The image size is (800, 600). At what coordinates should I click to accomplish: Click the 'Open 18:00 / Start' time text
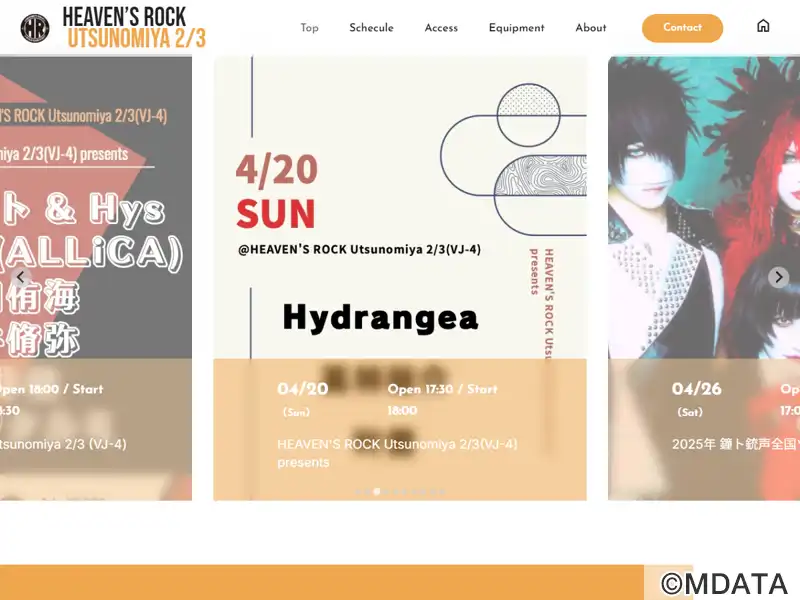click(x=52, y=389)
